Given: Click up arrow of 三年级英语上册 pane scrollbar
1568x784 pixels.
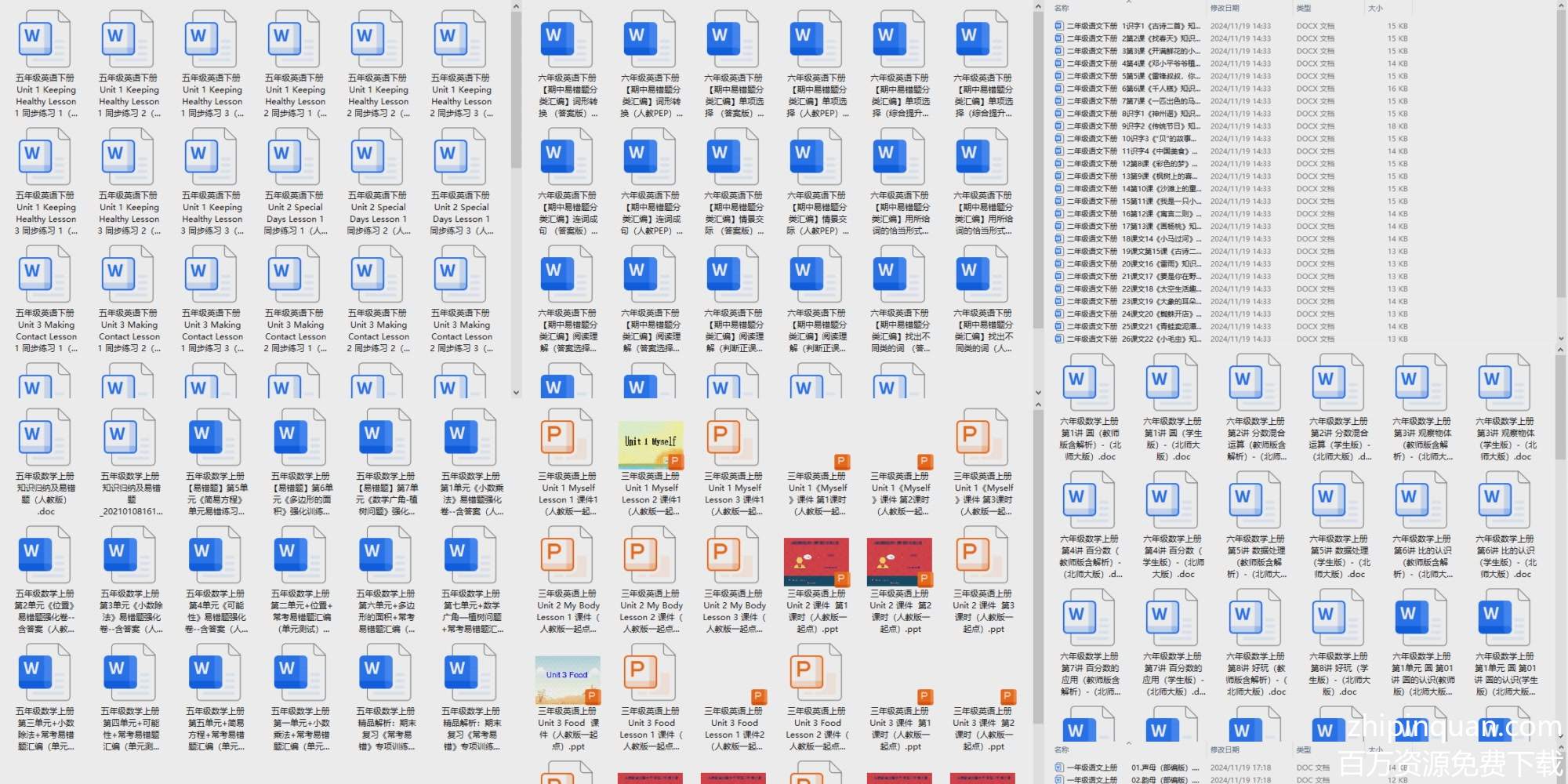Looking at the screenshot, I should click(1038, 405).
